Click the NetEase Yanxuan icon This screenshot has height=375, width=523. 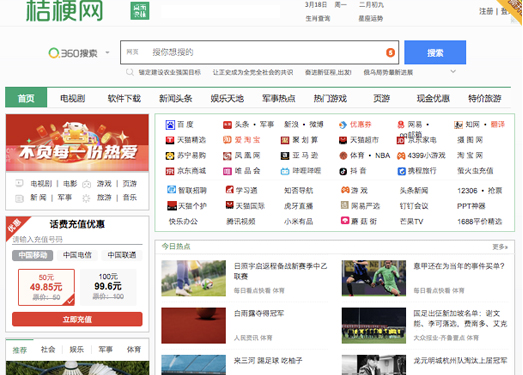point(345,205)
